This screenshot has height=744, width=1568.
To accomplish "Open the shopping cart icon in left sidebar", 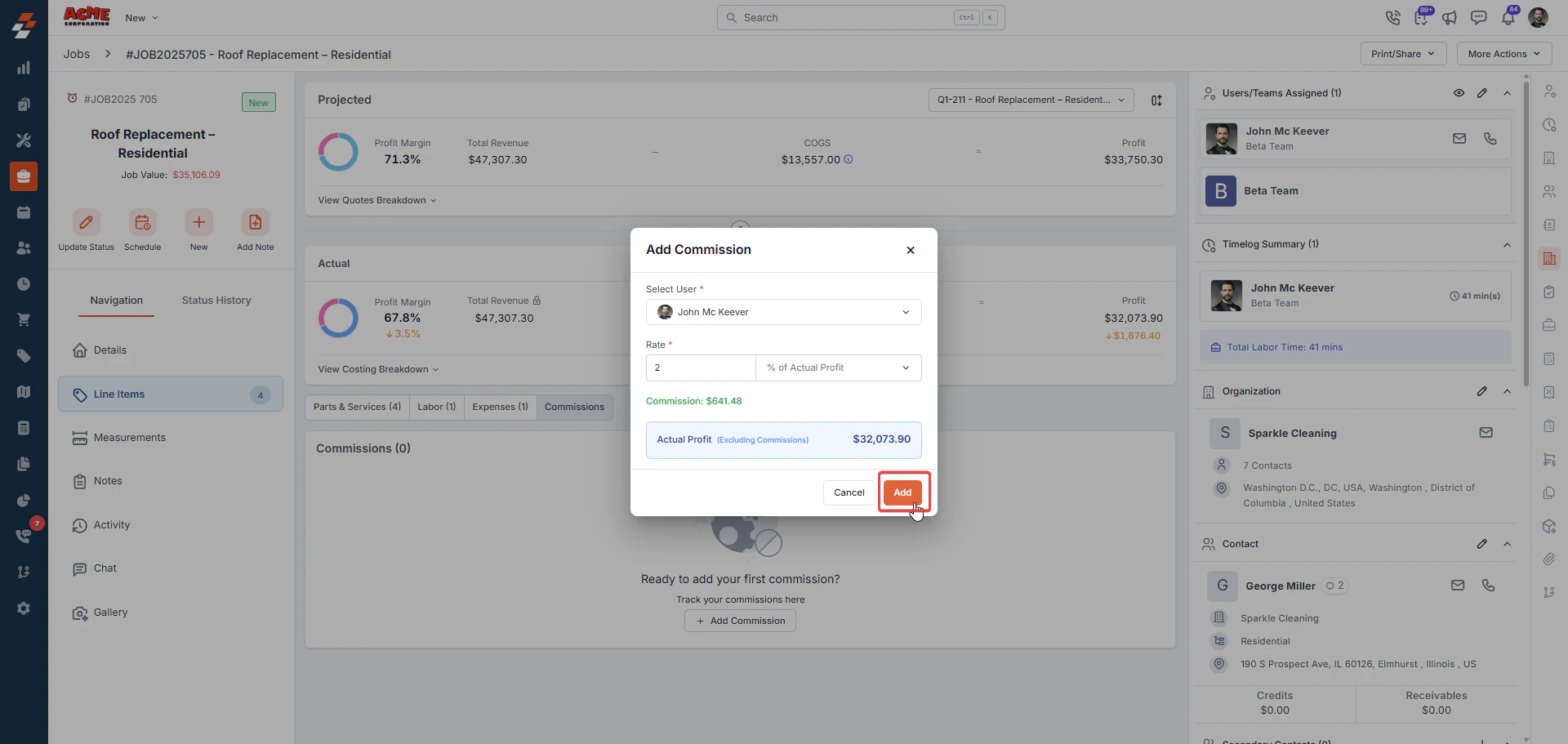I will pyautogui.click(x=24, y=319).
